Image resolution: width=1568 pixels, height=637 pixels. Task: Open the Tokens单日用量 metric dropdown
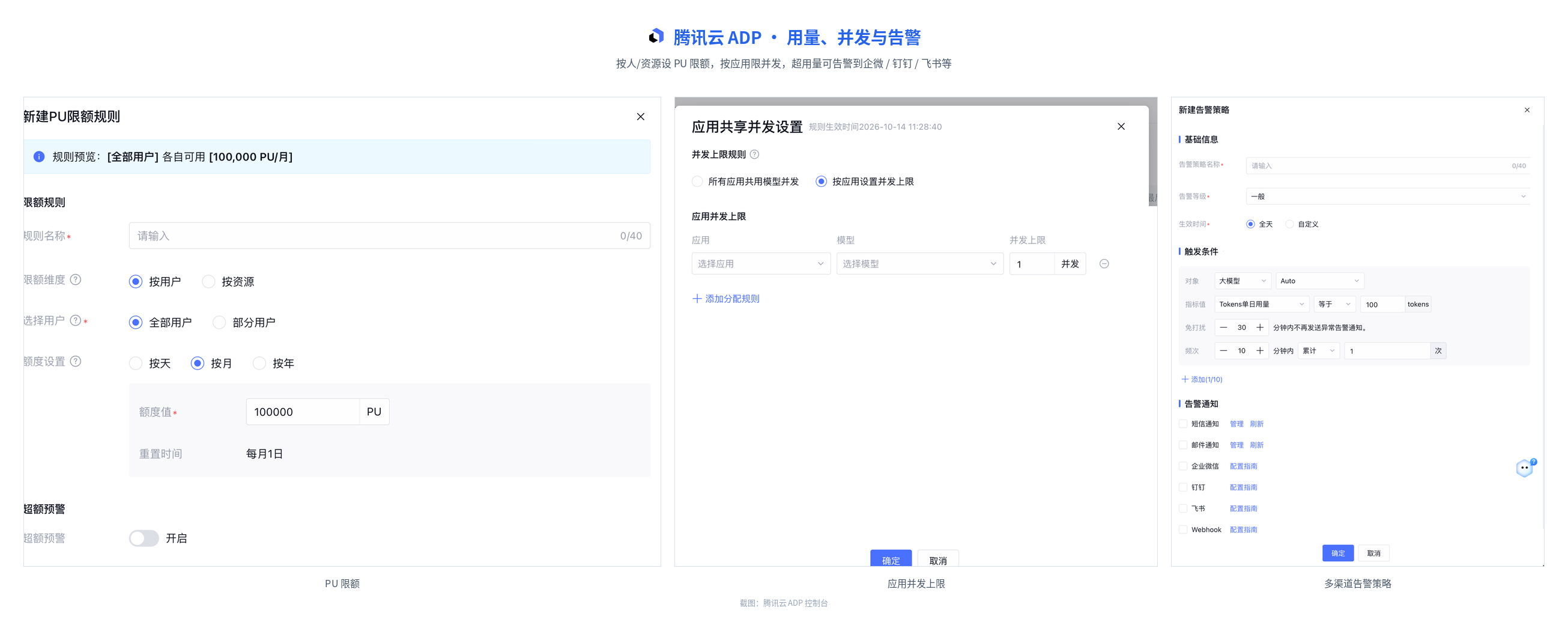tap(1262, 304)
